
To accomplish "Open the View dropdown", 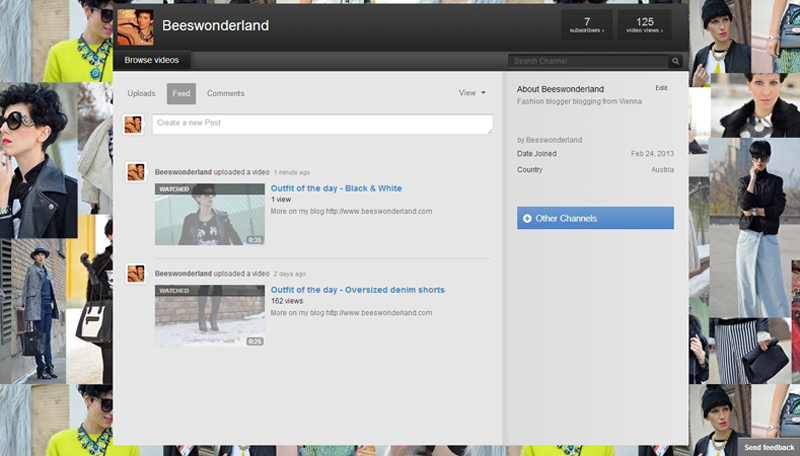I will (x=472, y=93).
